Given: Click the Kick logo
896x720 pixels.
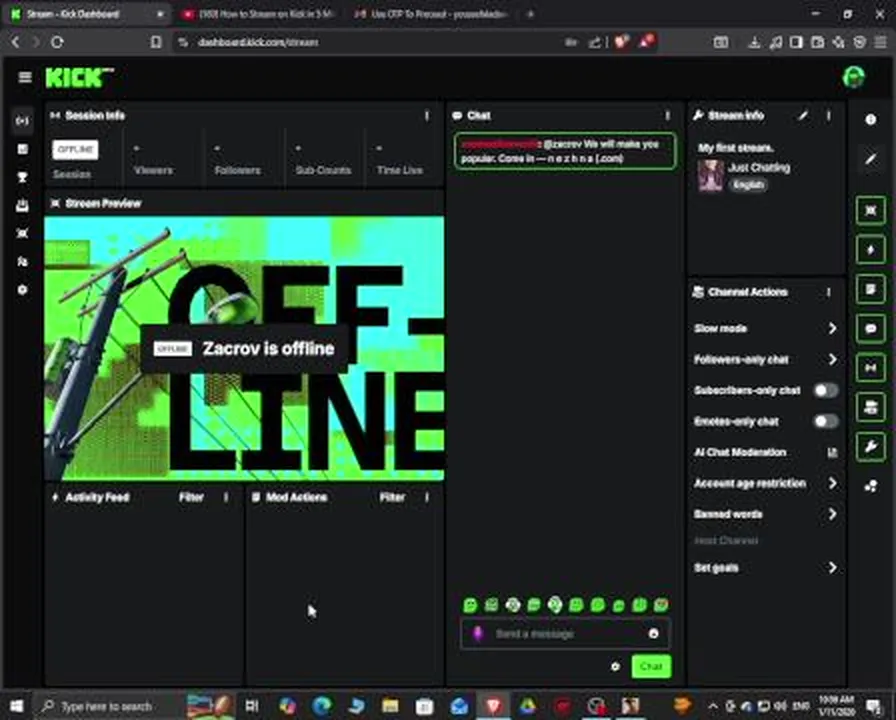Looking at the screenshot, I should (79, 78).
